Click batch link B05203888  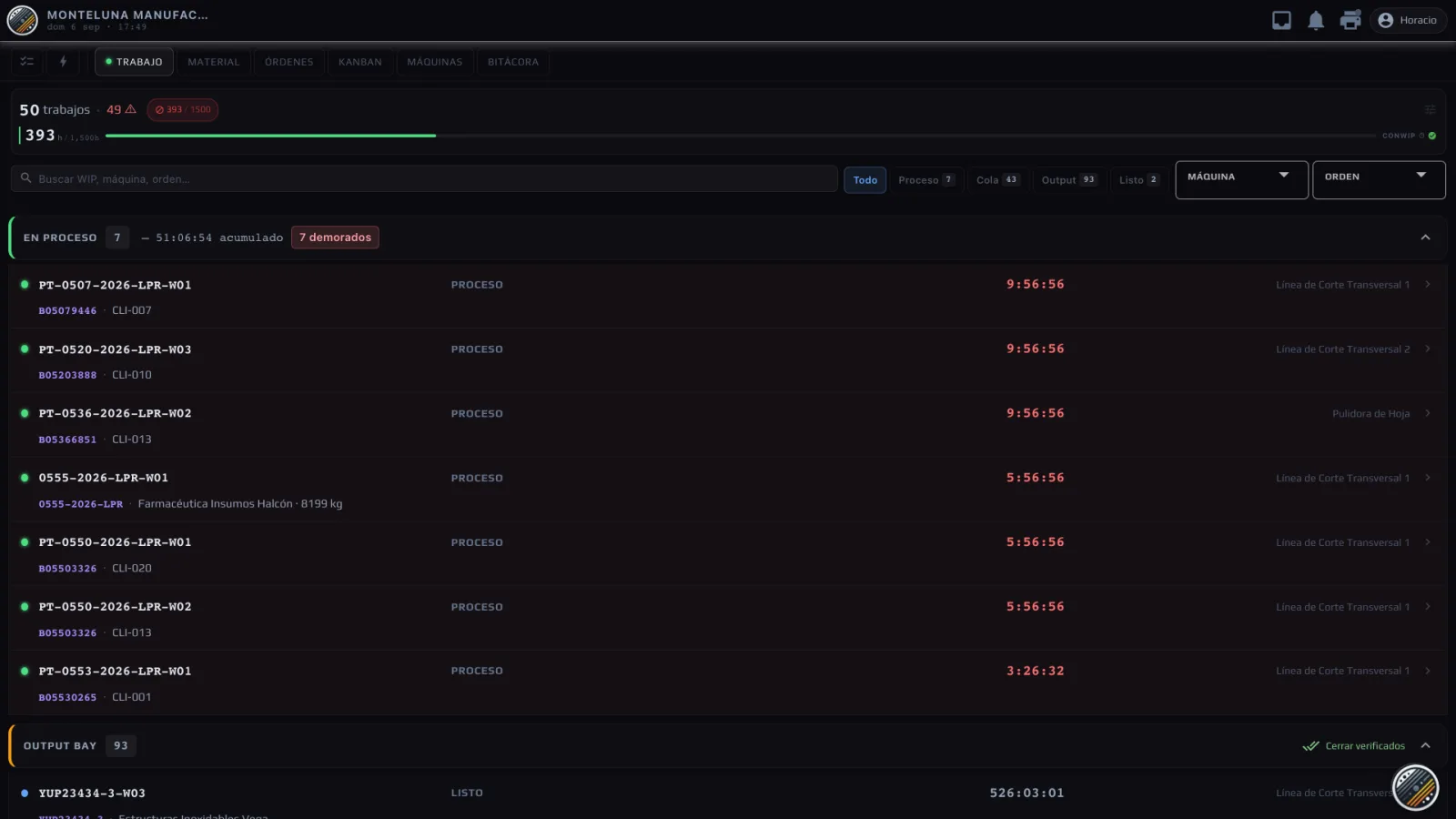click(67, 375)
